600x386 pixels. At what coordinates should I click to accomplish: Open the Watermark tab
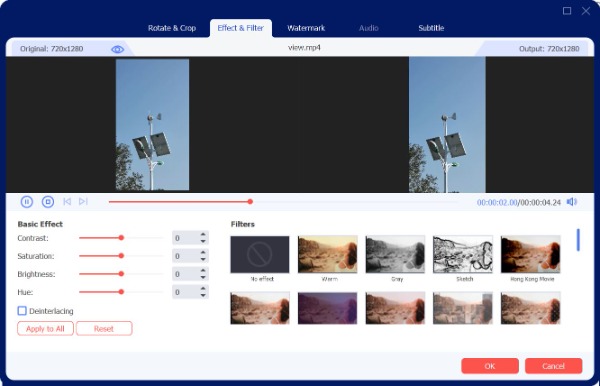click(306, 28)
